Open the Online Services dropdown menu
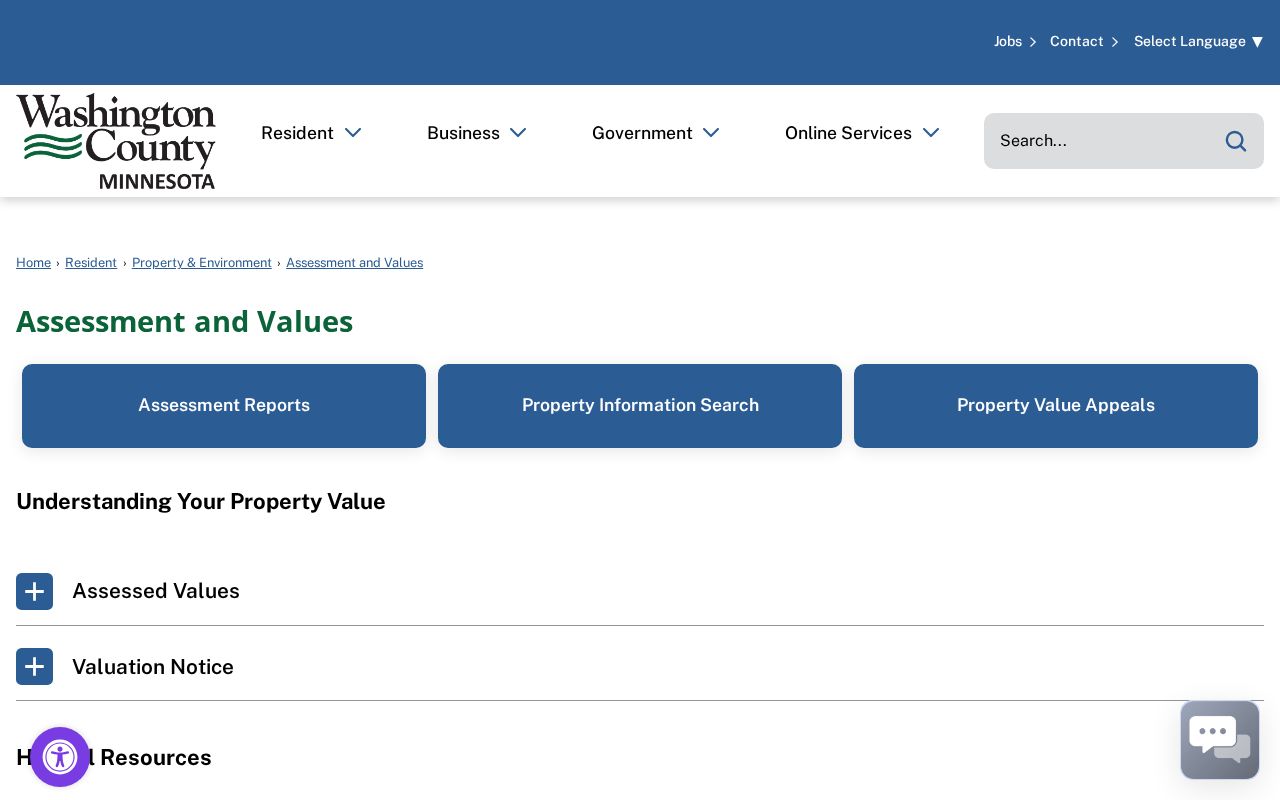This screenshot has height=800, width=1280. 862,133
